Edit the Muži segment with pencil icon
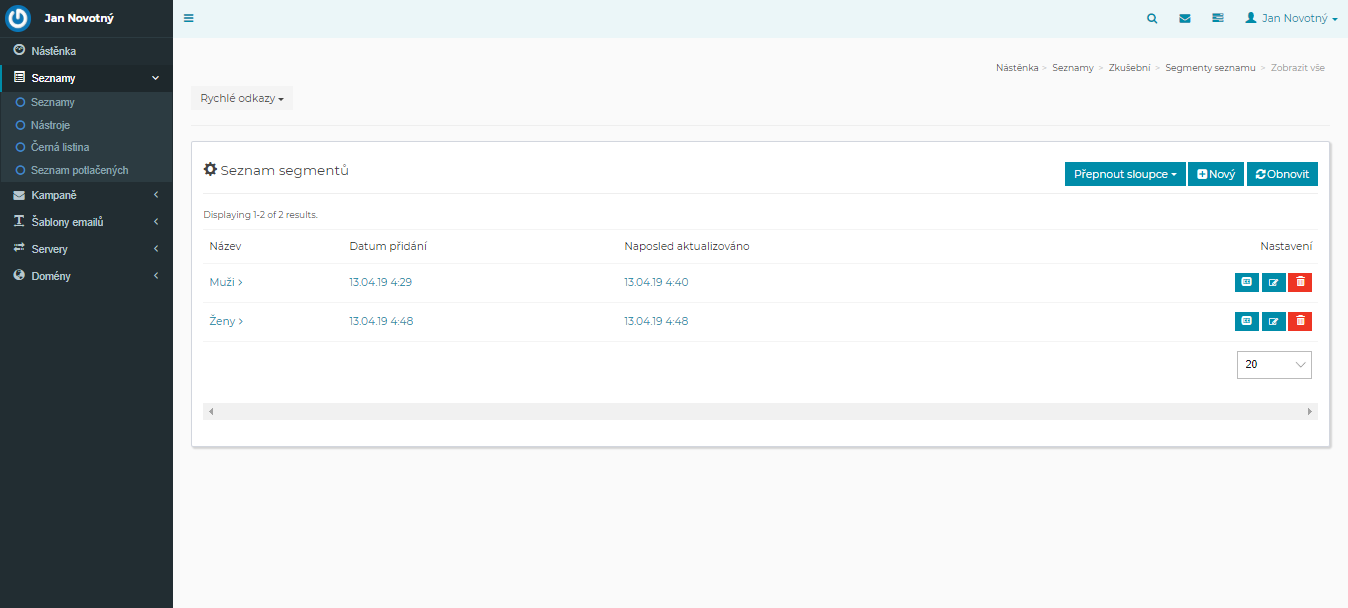The width and height of the screenshot is (1348, 608). coord(1273,282)
